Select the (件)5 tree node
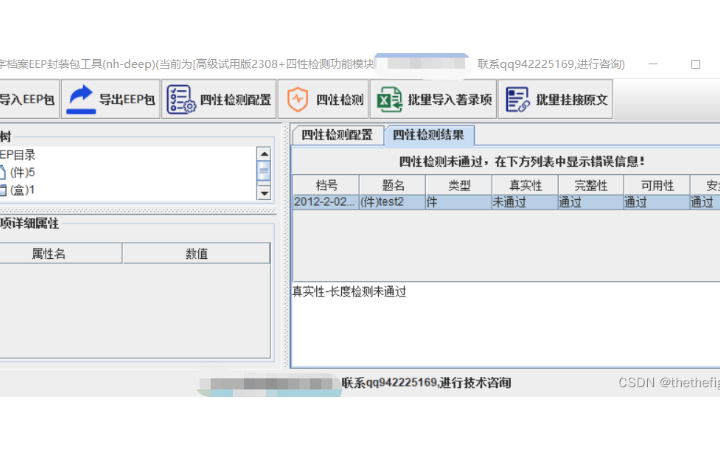Screen dimensions: 720x450 (x=22, y=173)
